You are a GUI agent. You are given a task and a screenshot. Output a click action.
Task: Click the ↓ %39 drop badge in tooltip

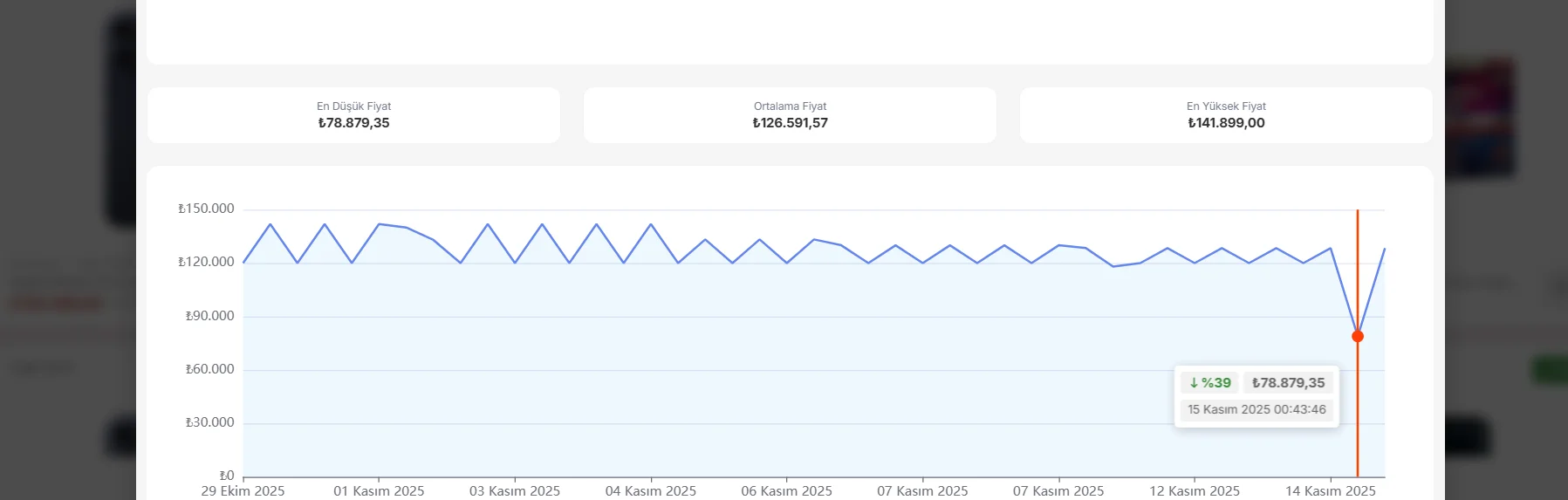pyautogui.click(x=1210, y=383)
